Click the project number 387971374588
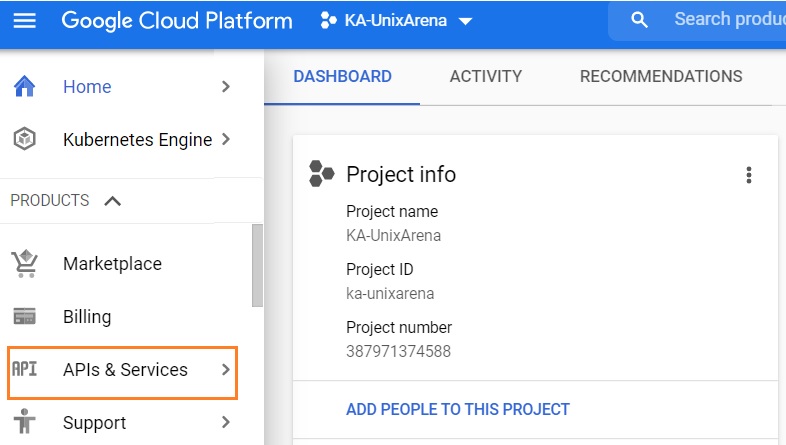The height and width of the screenshot is (445, 786). point(399,351)
